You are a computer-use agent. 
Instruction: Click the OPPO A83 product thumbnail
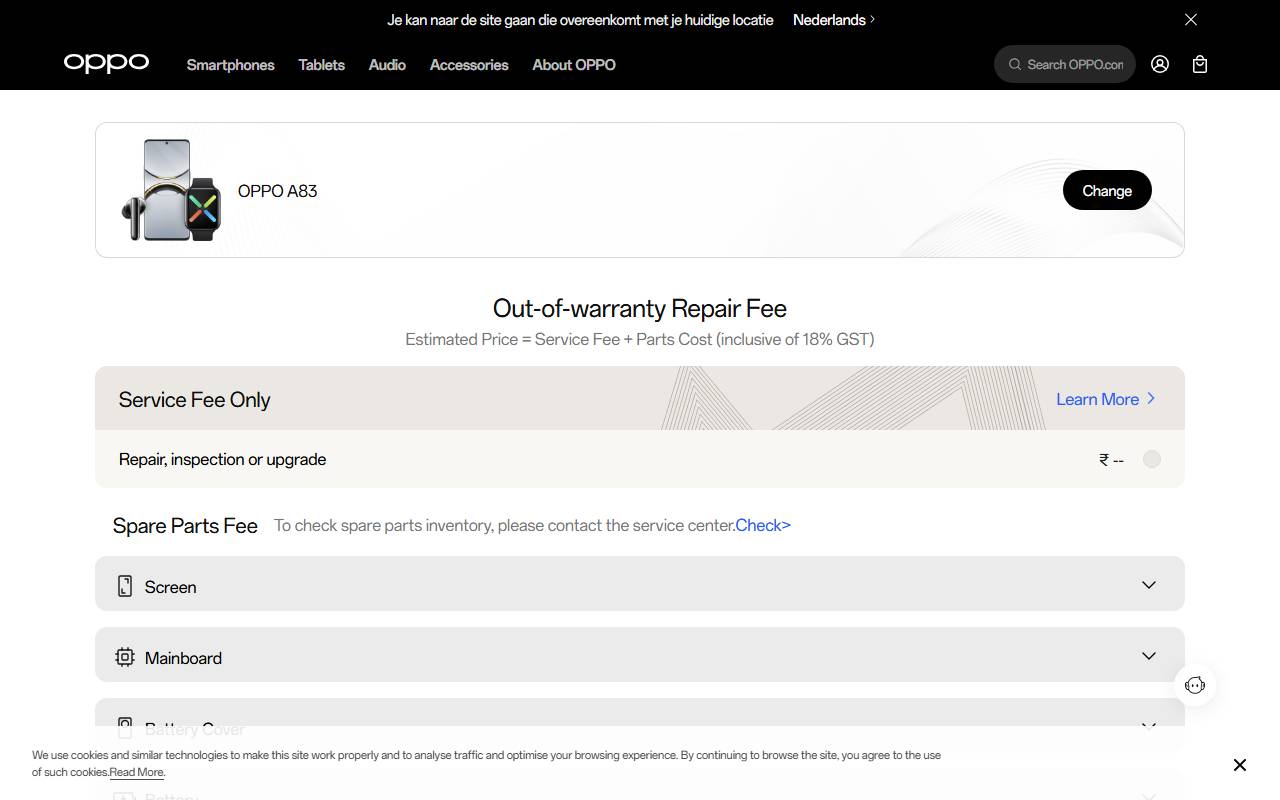click(171, 190)
